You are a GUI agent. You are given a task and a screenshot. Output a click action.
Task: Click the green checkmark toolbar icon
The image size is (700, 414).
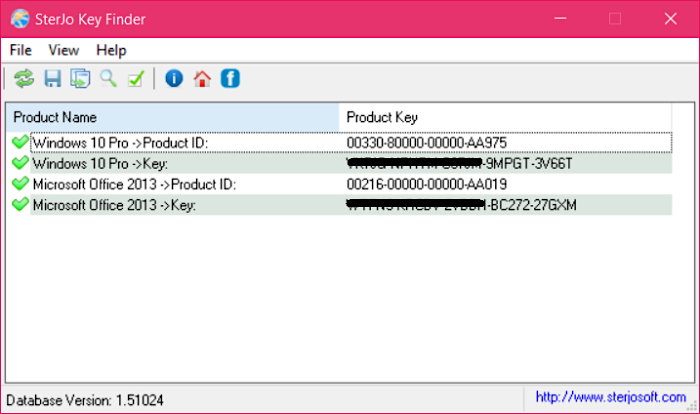(136, 79)
